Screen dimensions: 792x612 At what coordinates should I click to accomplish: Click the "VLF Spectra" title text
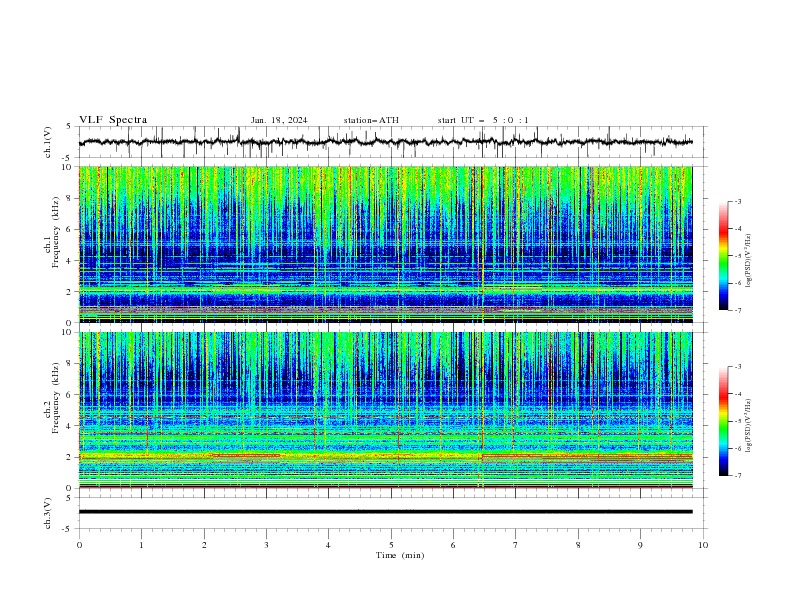click(113, 120)
